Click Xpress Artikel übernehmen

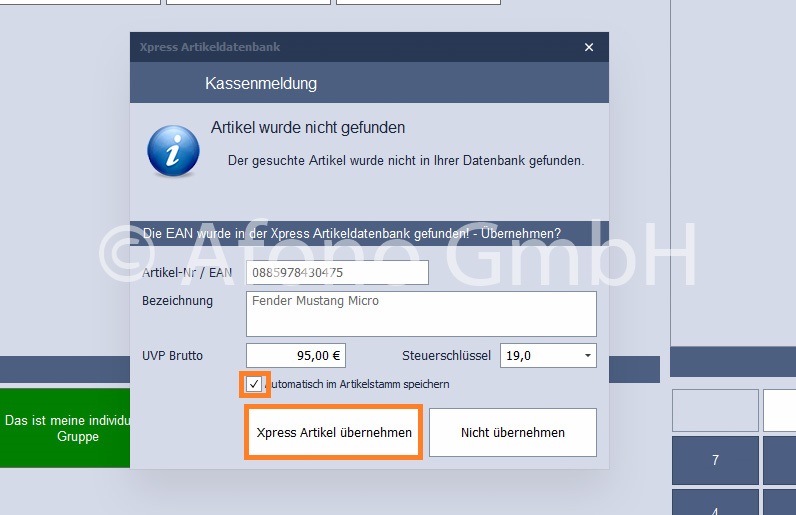(334, 432)
